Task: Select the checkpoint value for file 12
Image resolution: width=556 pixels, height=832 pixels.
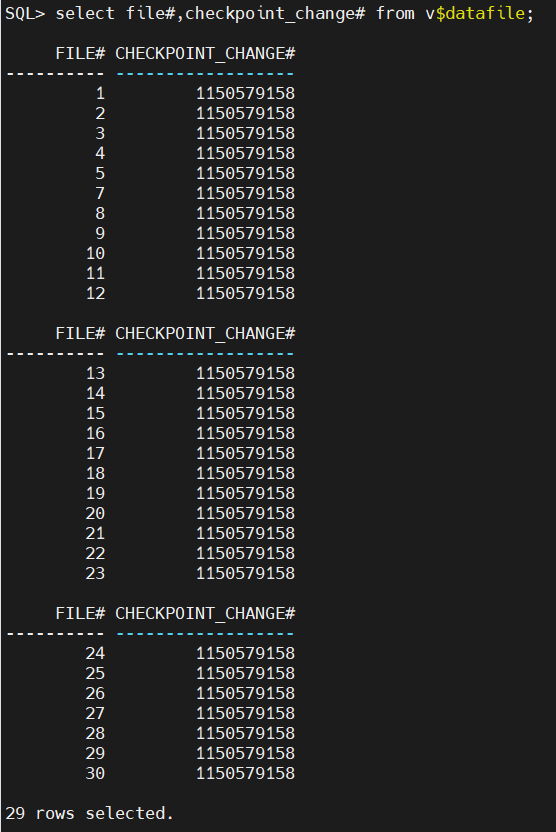Action: [x=245, y=293]
